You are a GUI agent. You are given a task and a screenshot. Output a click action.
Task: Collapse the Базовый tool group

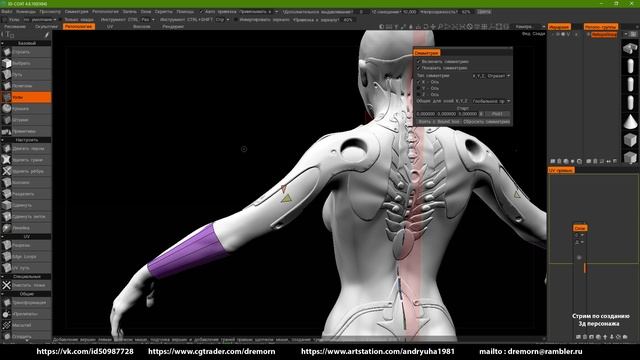[x=2, y=43]
